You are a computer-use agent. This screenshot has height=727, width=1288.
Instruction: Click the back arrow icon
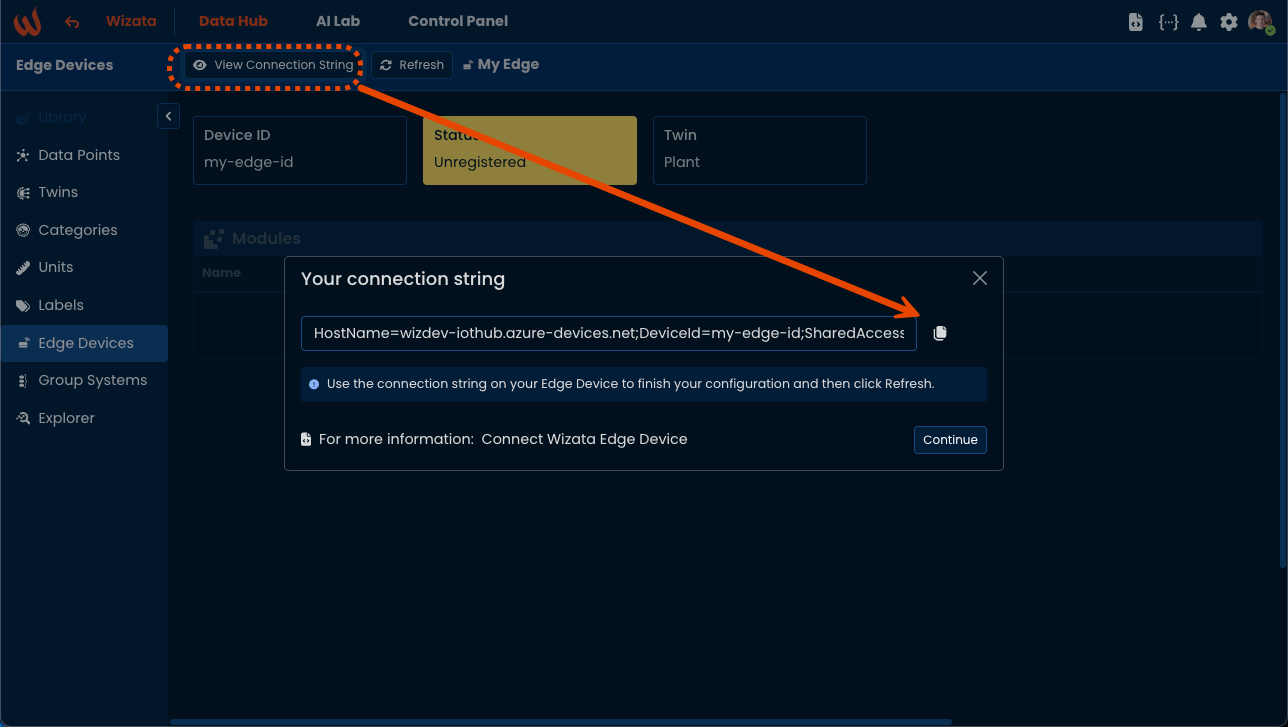coord(72,22)
